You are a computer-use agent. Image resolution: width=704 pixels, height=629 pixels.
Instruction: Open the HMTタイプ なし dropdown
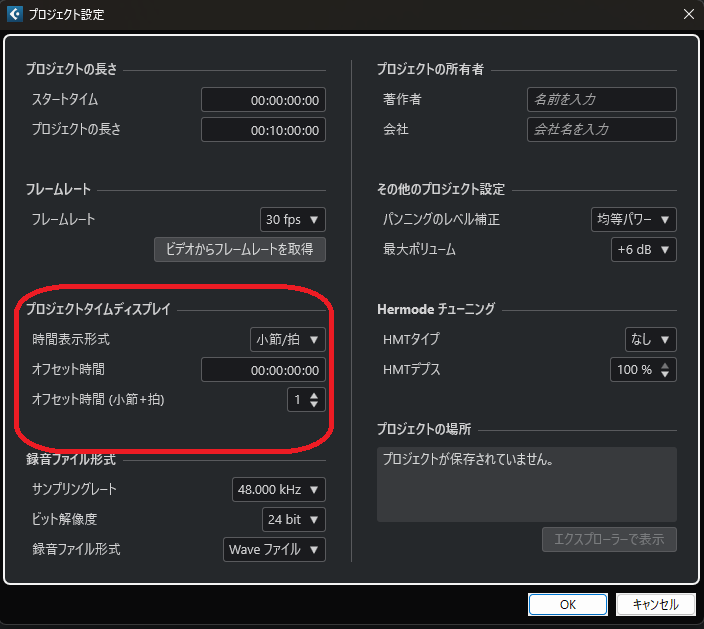click(651, 339)
